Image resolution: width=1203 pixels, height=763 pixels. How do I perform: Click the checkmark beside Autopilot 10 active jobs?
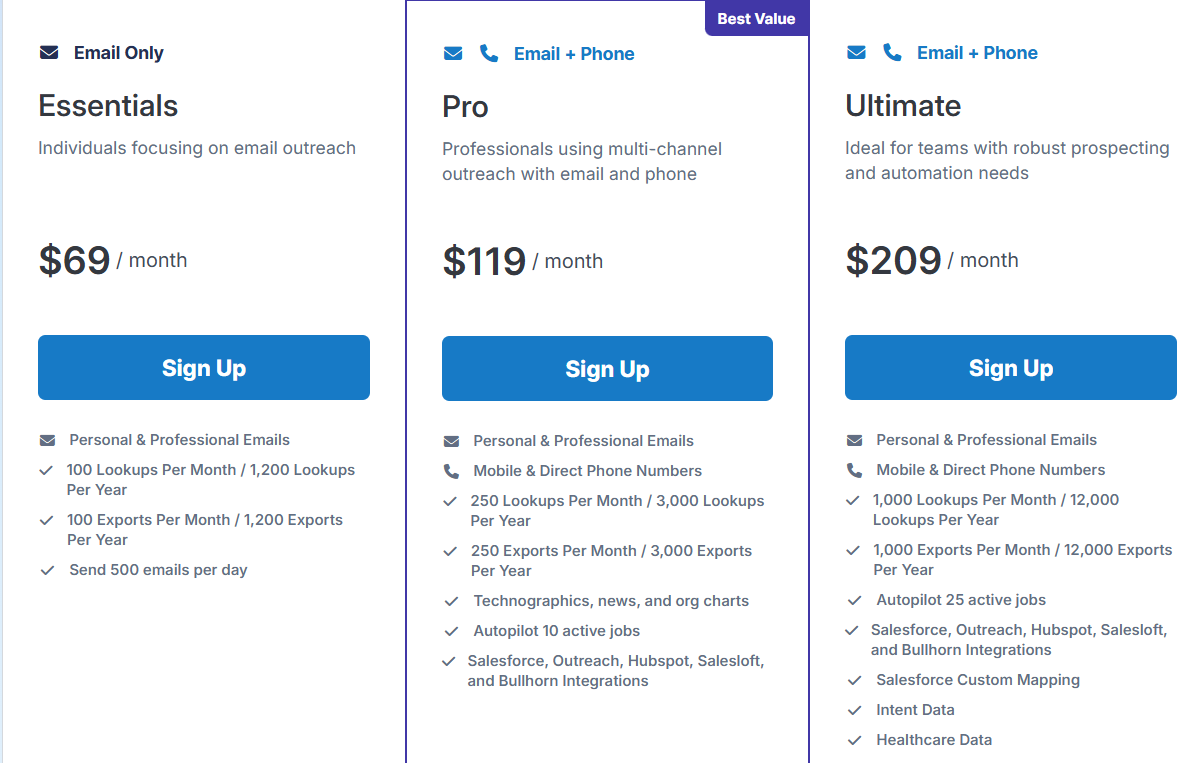(450, 630)
